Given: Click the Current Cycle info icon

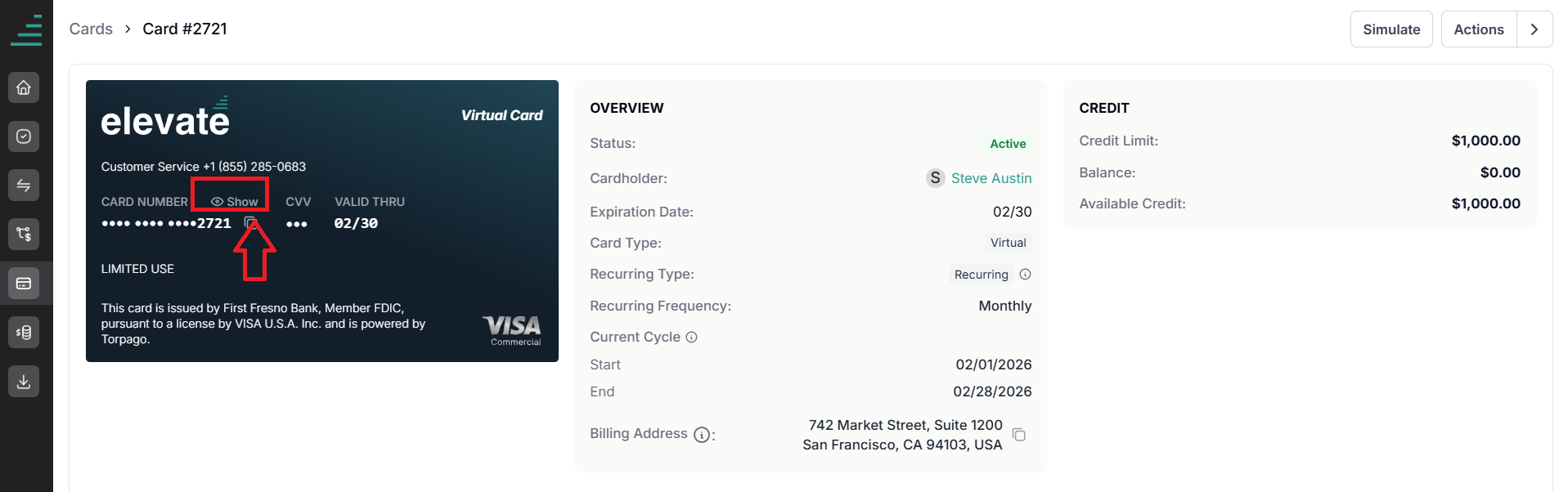Looking at the screenshot, I should tap(691, 338).
